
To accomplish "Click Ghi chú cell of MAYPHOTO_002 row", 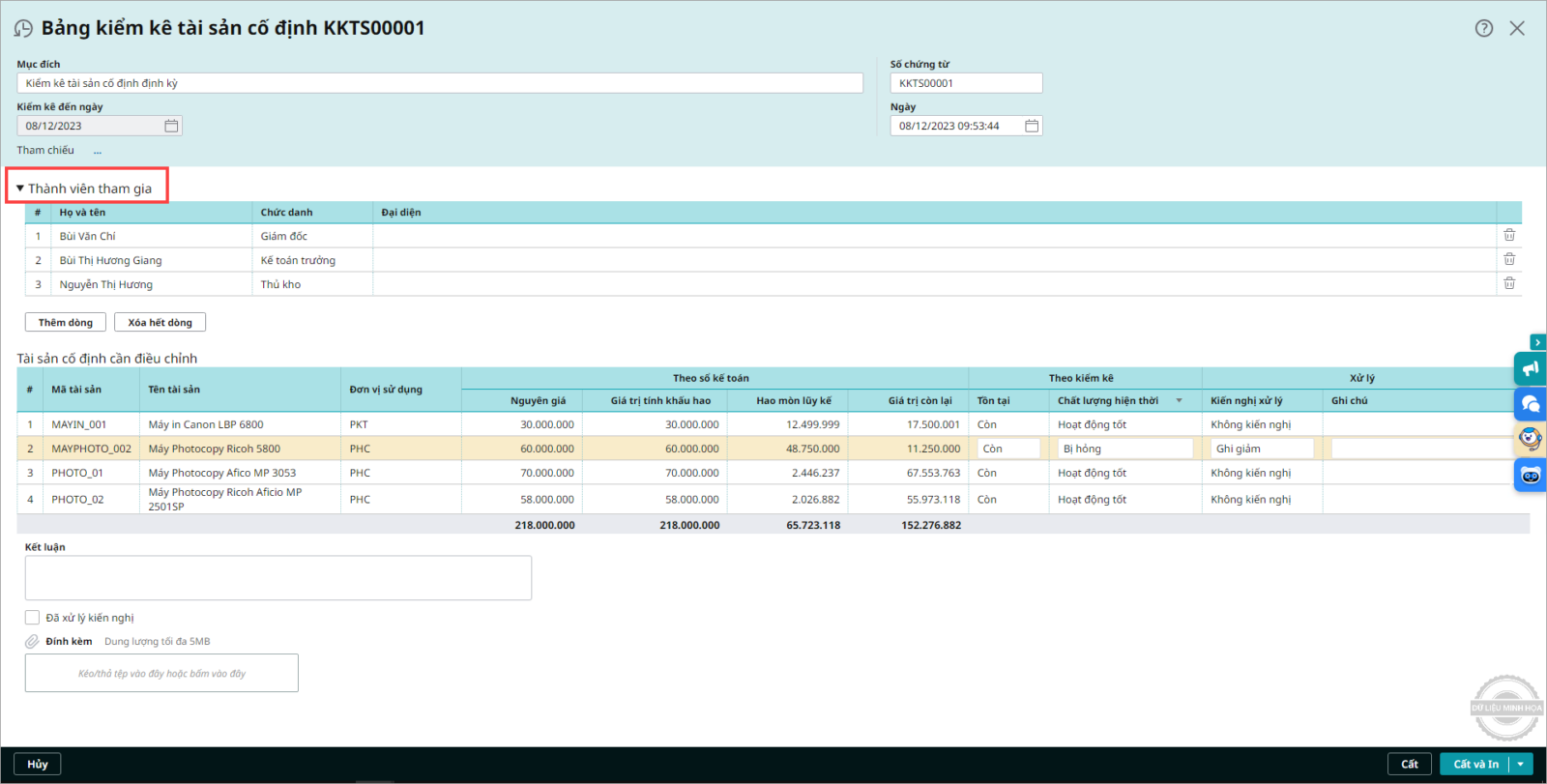I will [1422, 449].
